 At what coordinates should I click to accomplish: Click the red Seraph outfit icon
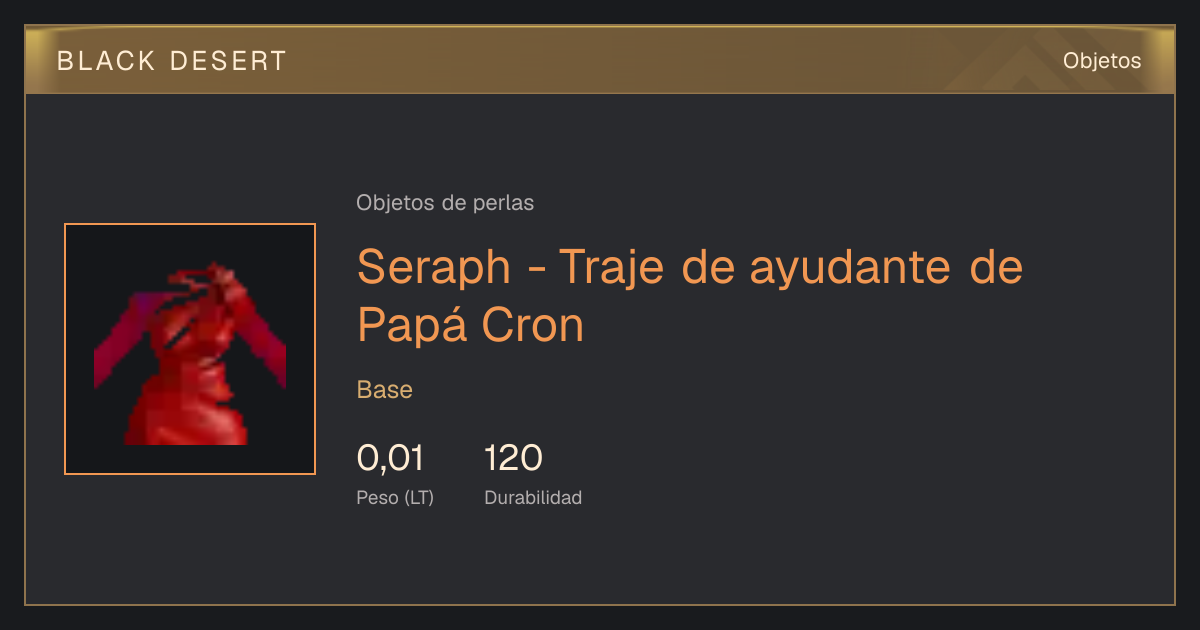point(190,355)
